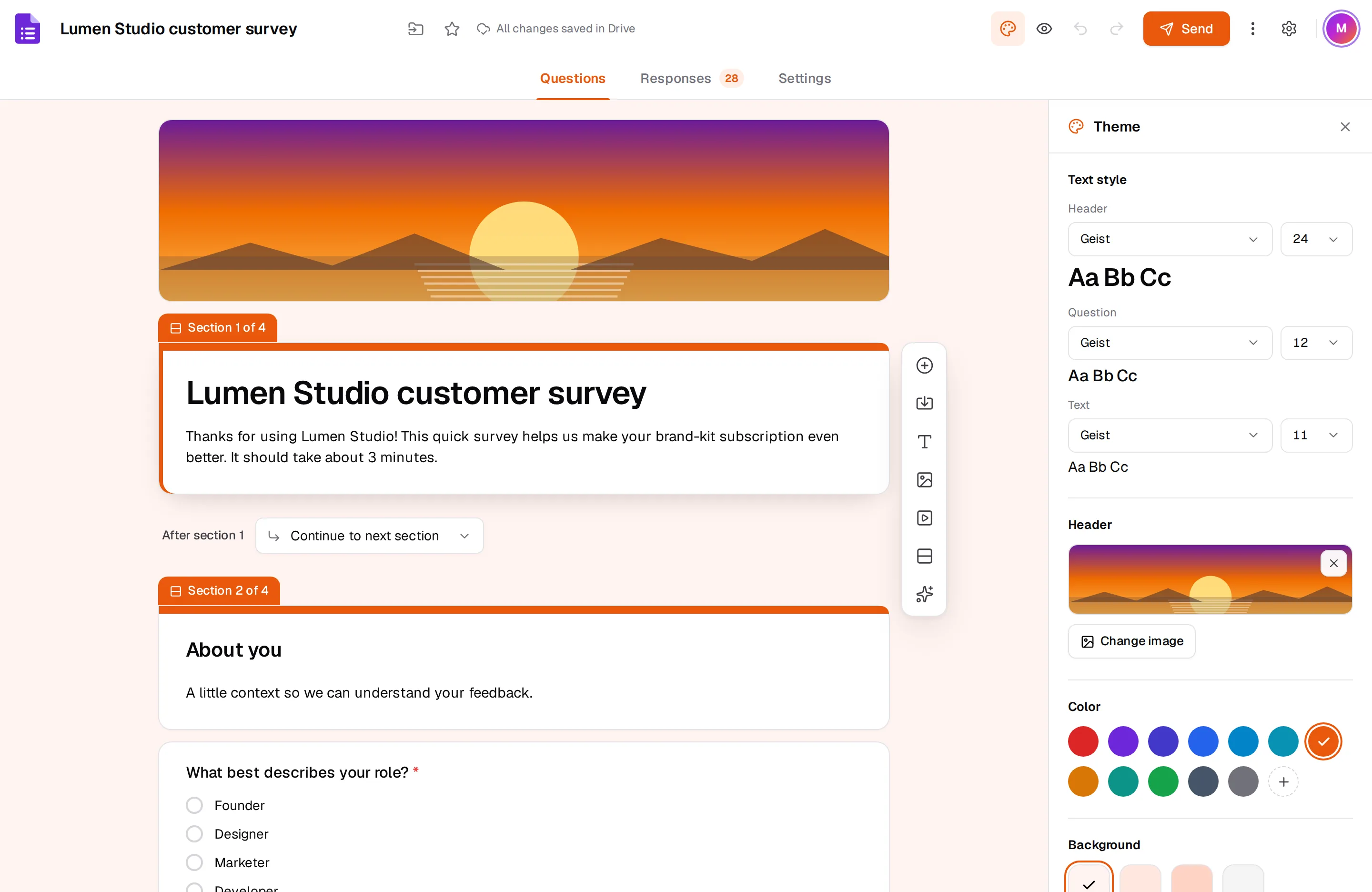
Task: Select the Marketer radio option
Action: click(x=194, y=862)
